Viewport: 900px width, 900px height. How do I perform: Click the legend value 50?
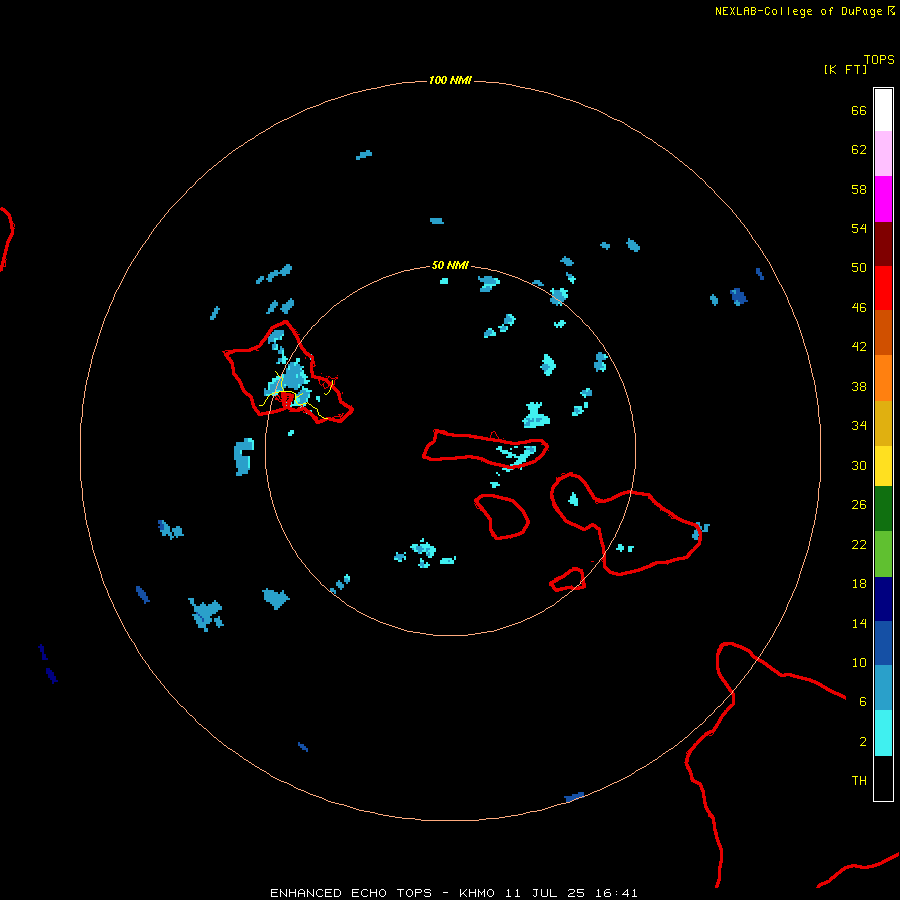[859, 268]
